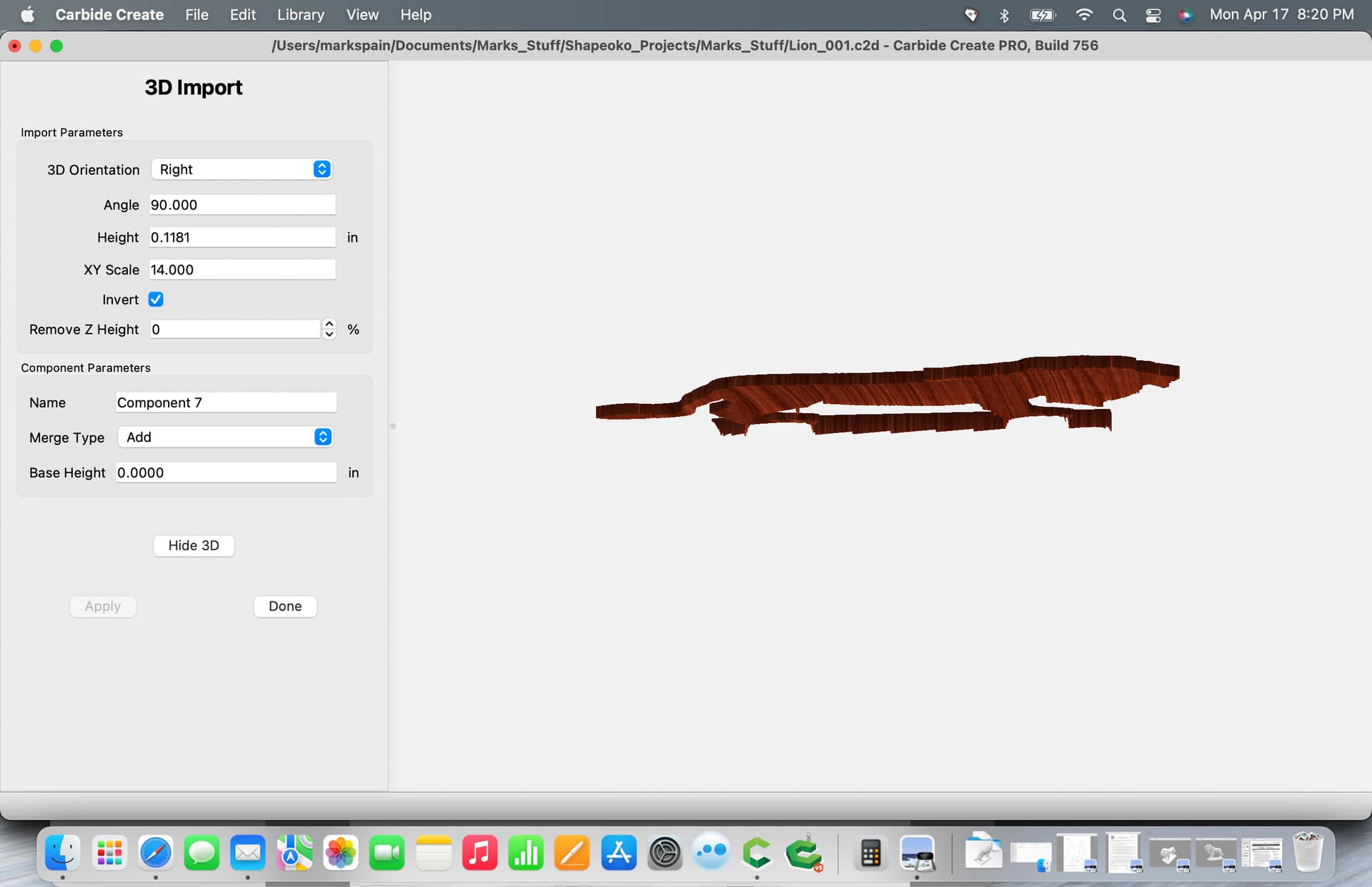The height and width of the screenshot is (887, 1372).
Task: Open Spotlight search icon
Action: point(1120,15)
